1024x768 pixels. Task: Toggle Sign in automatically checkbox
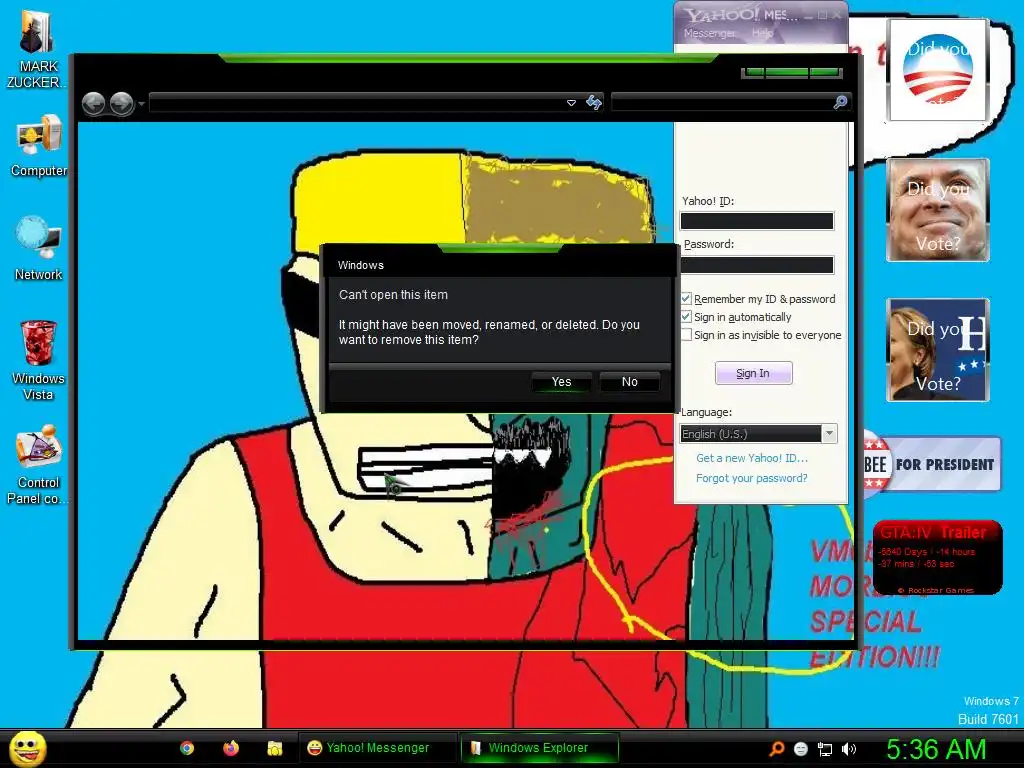pos(686,317)
